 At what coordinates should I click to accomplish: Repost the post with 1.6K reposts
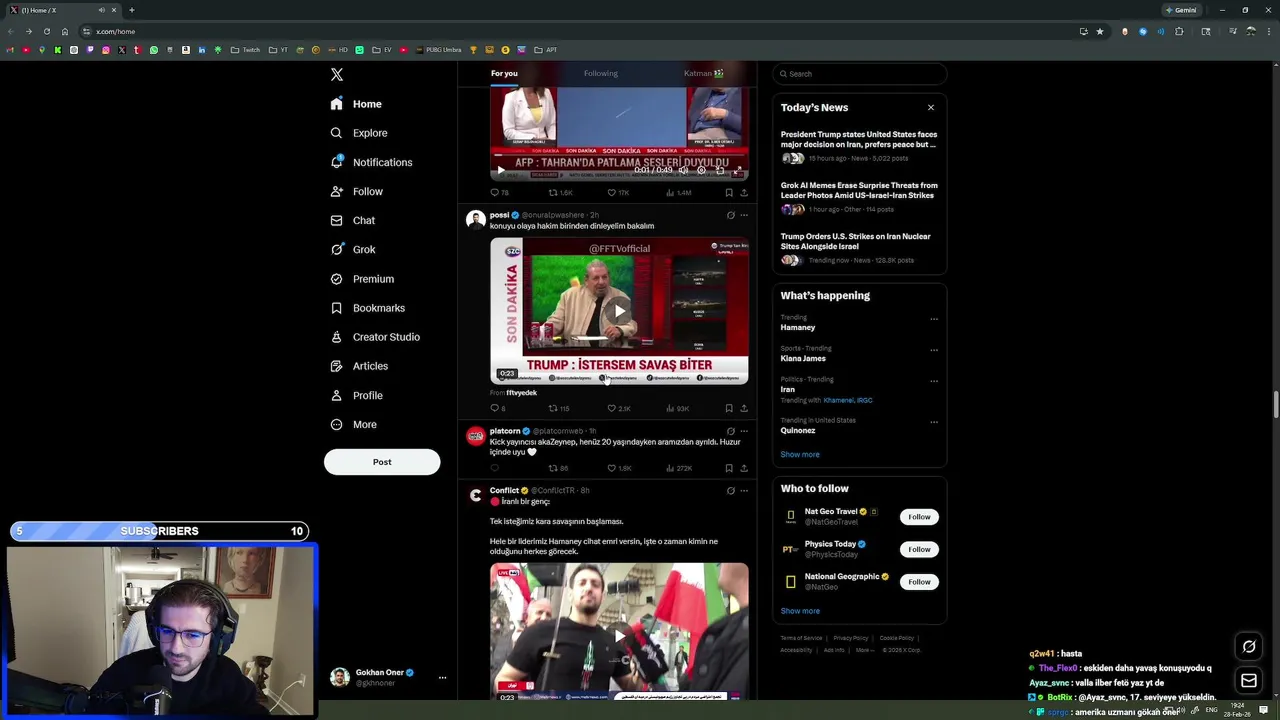[560, 193]
